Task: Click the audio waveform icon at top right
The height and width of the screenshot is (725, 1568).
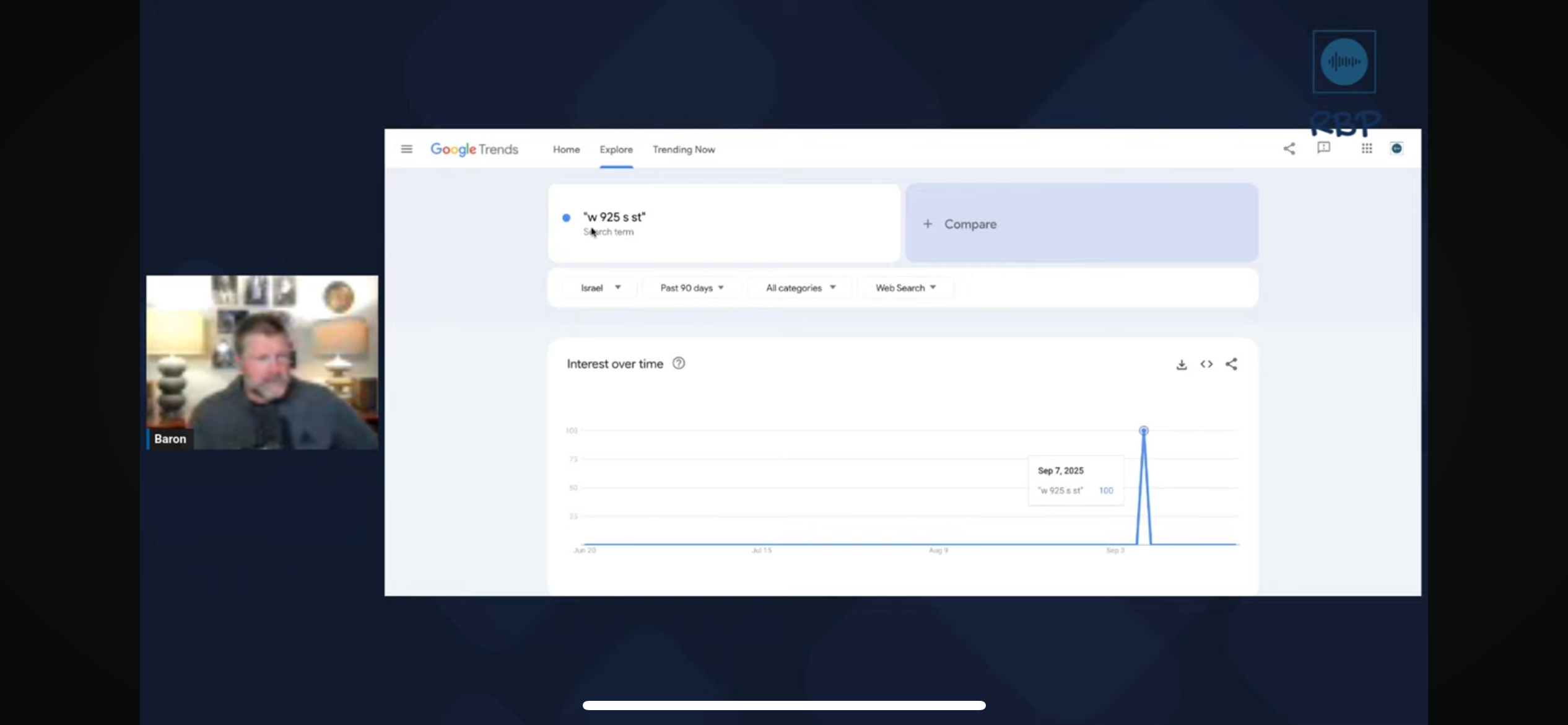Action: (1344, 61)
